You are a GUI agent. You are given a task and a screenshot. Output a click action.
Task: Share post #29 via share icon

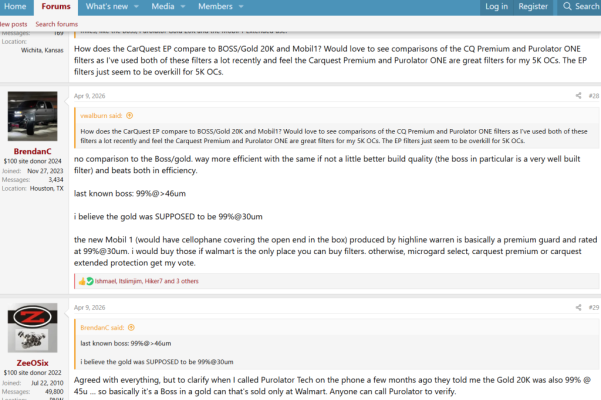pyautogui.click(x=578, y=307)
